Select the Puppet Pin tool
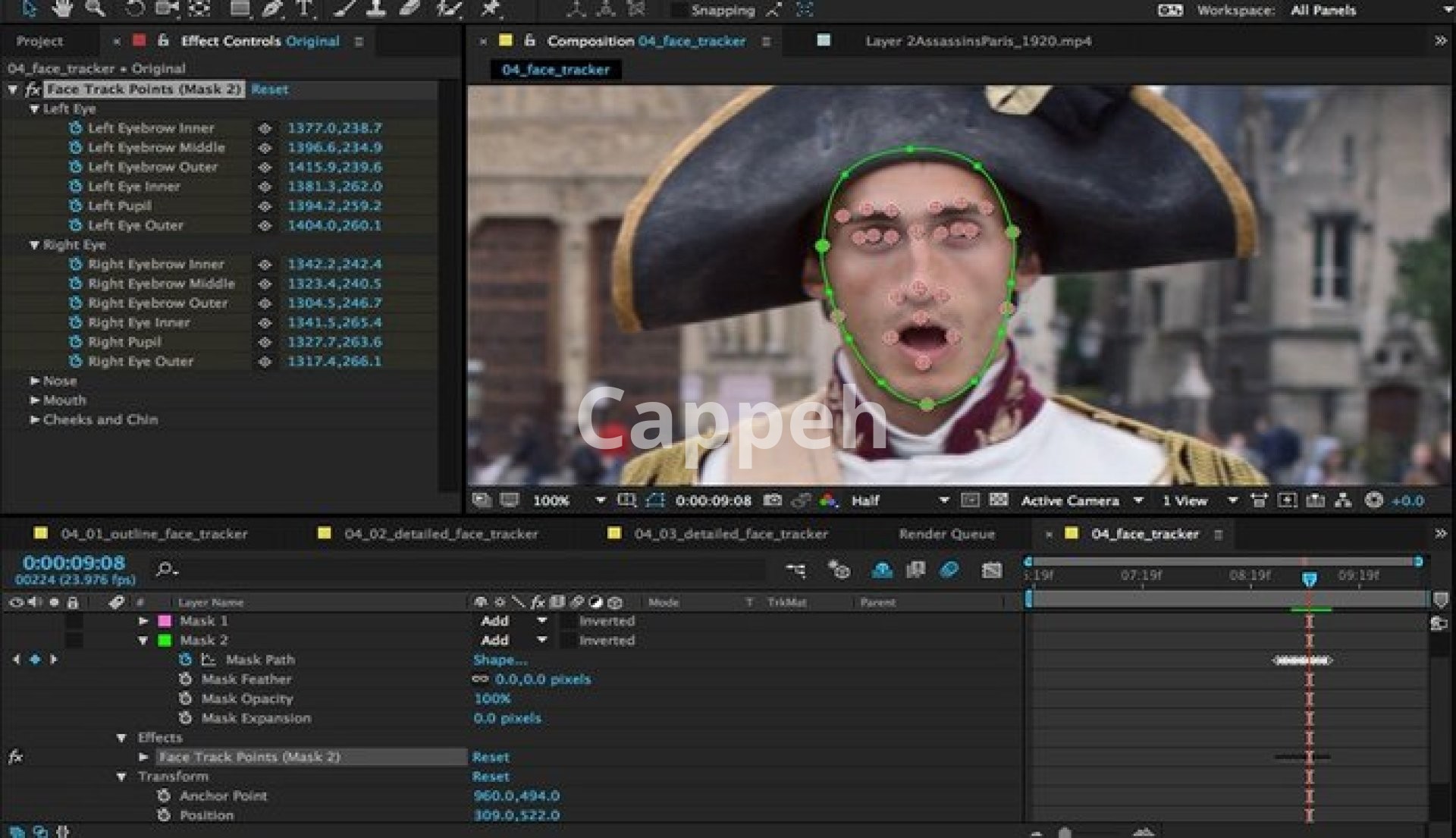Screen dimensions: 1456x838 (491, 8)
